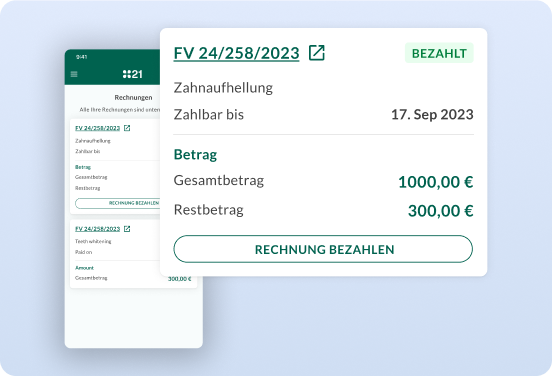Image resolution: width=552 pixels, height=376 pixels.
Task: Click external-link icon beside large invoice number
Action: 316,53
